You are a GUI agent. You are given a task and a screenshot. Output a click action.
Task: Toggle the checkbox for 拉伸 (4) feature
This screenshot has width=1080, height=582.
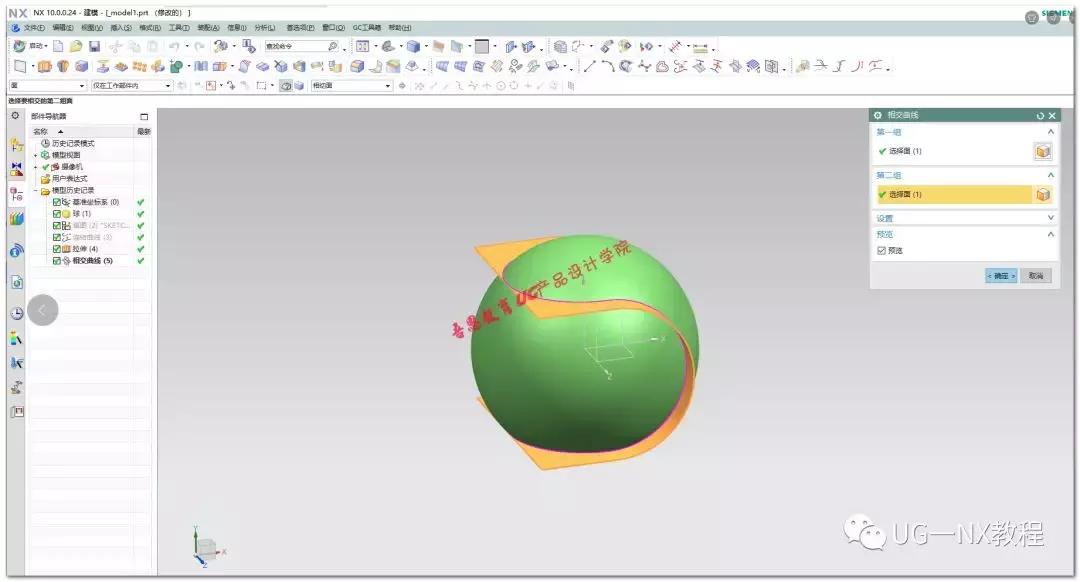57,248
